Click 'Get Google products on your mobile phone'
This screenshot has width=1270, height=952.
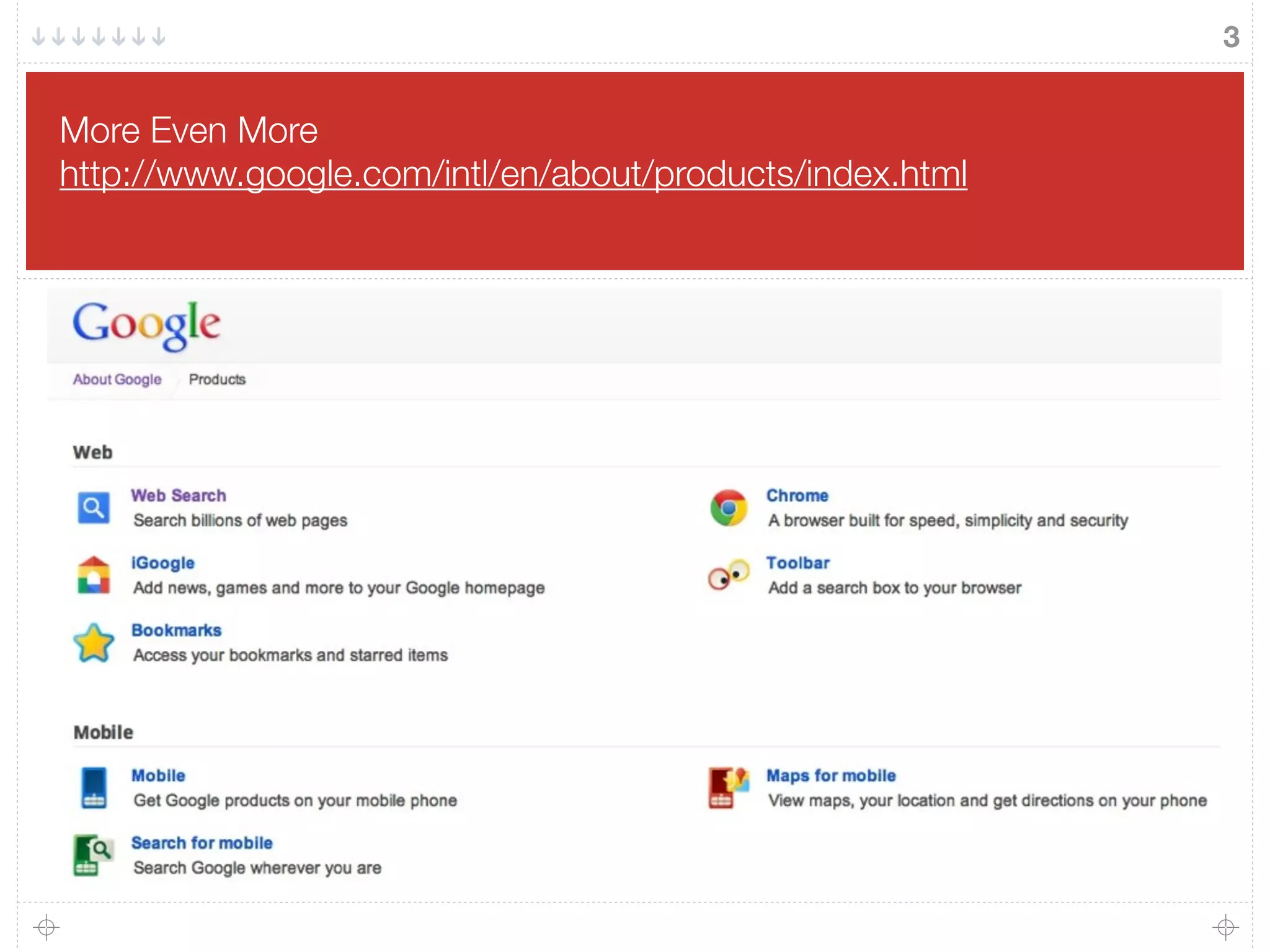point(295,801)
